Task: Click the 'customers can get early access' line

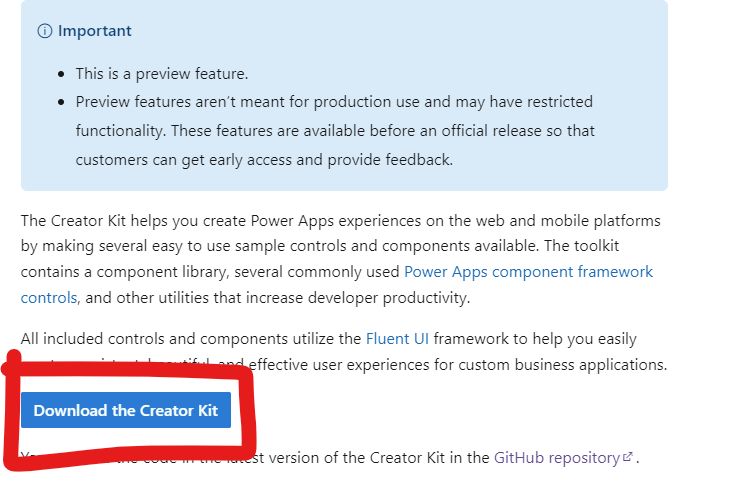Action: (264, 160)
